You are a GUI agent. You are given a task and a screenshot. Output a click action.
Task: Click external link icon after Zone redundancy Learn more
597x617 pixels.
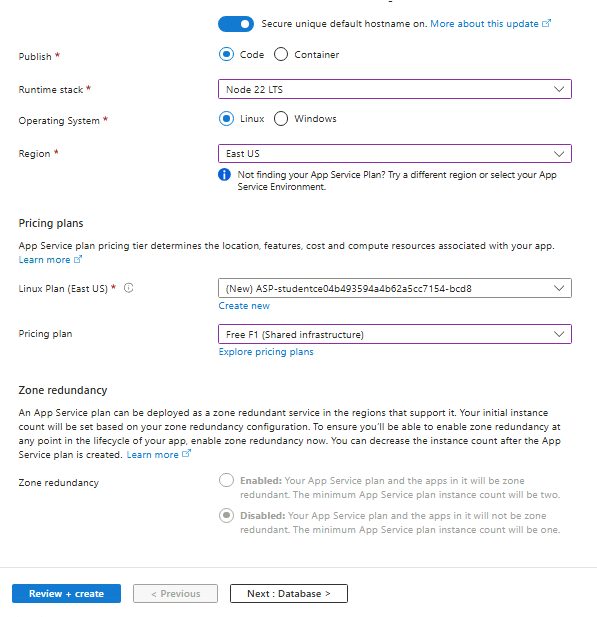coord(187,454)
